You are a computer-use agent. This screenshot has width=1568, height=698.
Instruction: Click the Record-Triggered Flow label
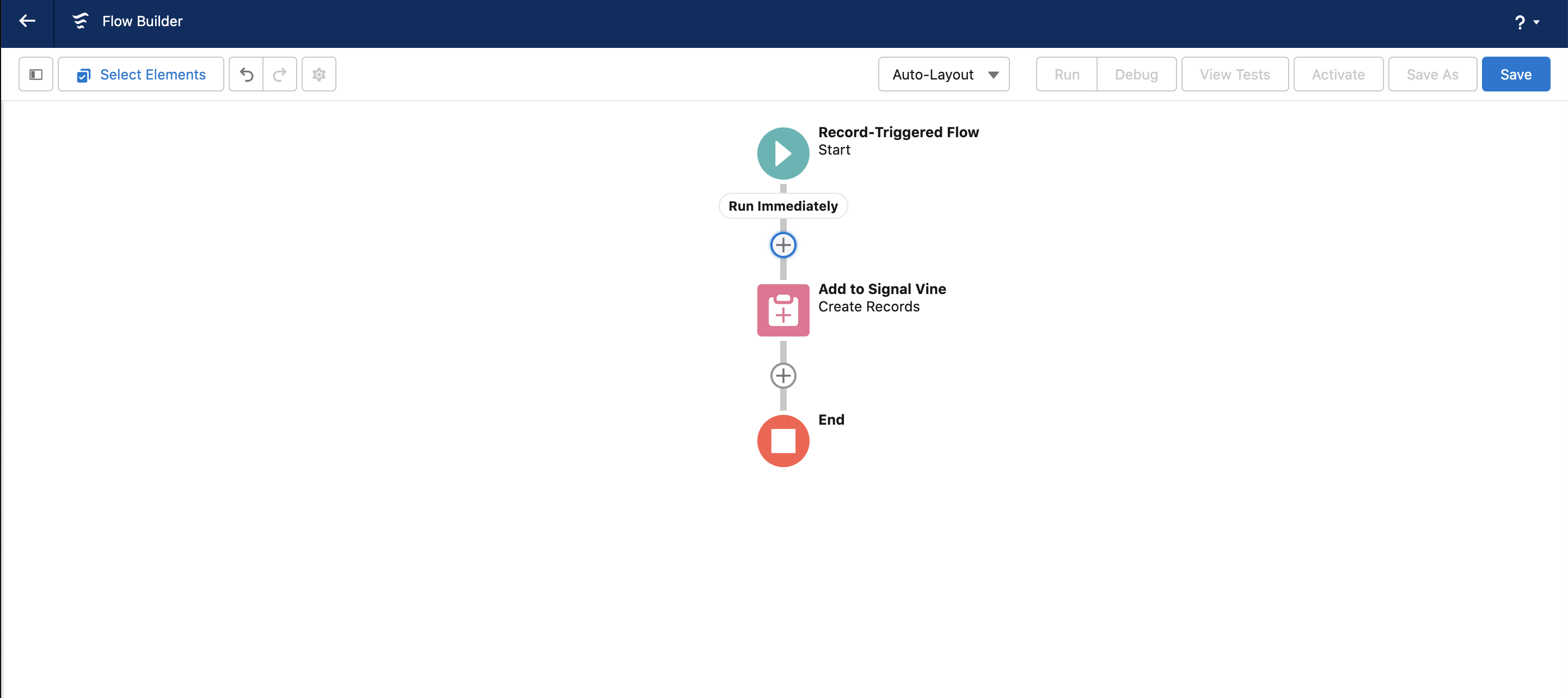click(898, 132)
